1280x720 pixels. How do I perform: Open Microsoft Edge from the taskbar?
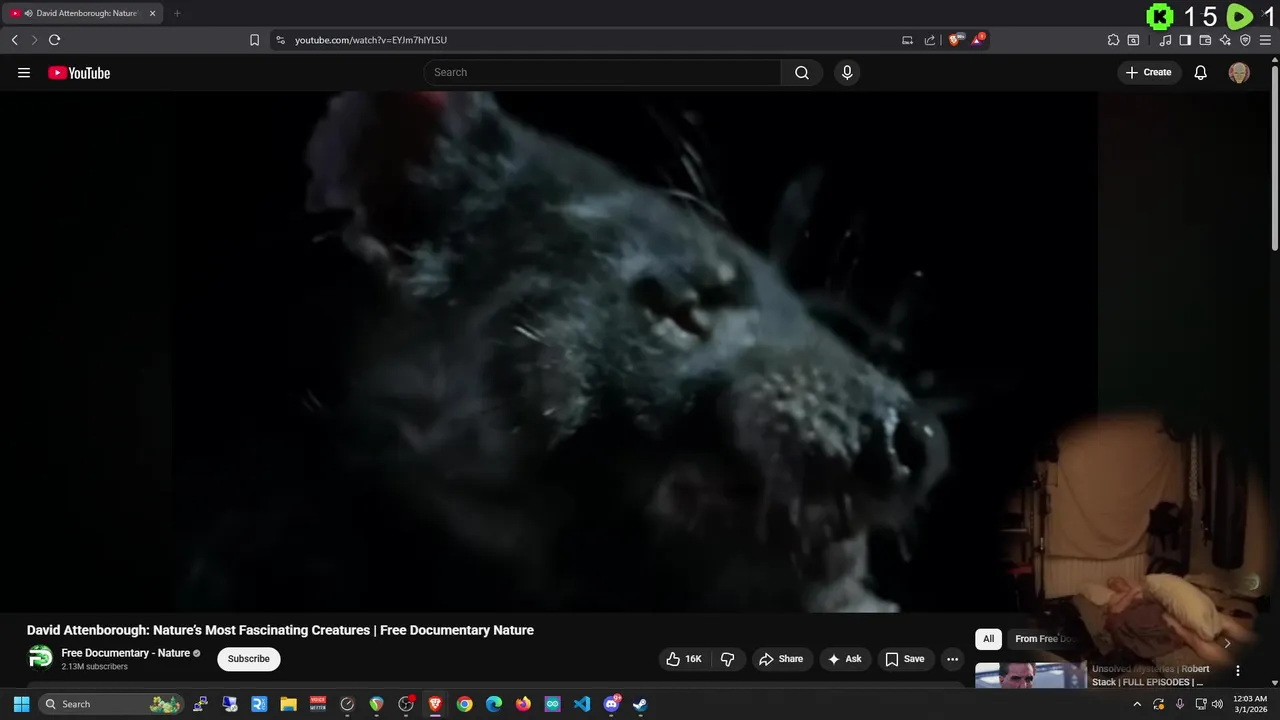494,704
